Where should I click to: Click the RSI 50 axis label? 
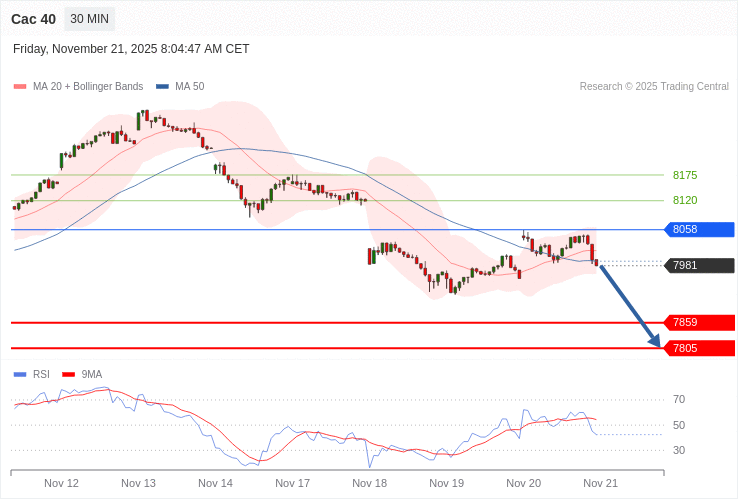679,425
